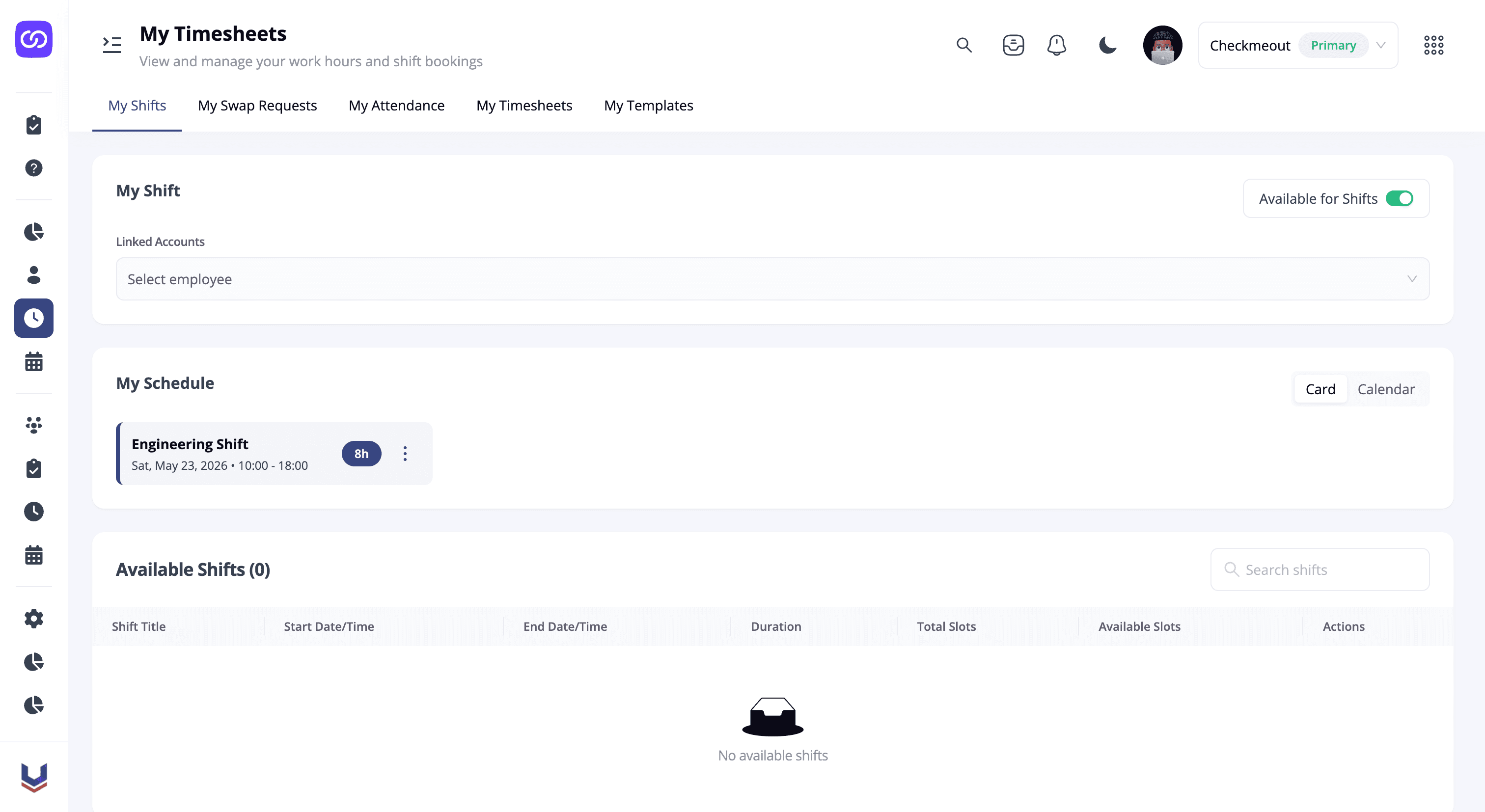This screenshot has width=1485, height=812.
Task: Open the notifications bell
Action: pyautogui.click(x=1056, y=45)
